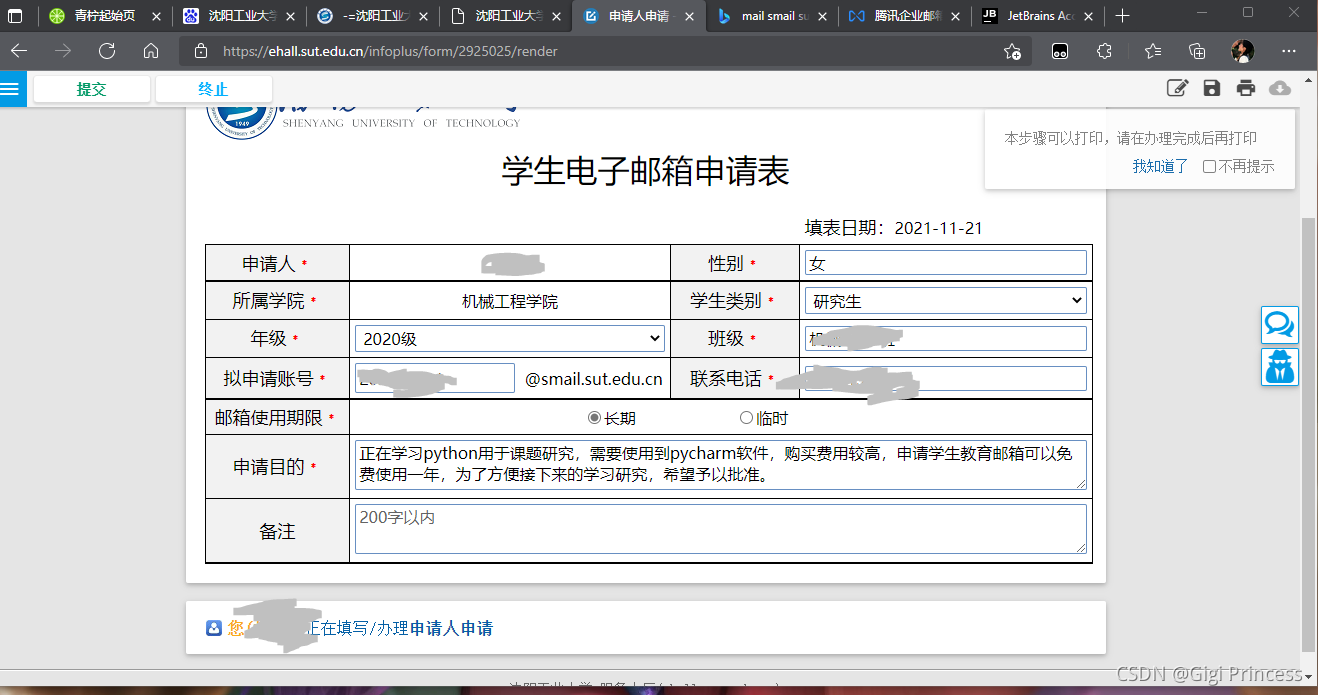Reload the page with refresh icon
The height and width of the screenshot is (695, 1318).
tap(107, 51)
